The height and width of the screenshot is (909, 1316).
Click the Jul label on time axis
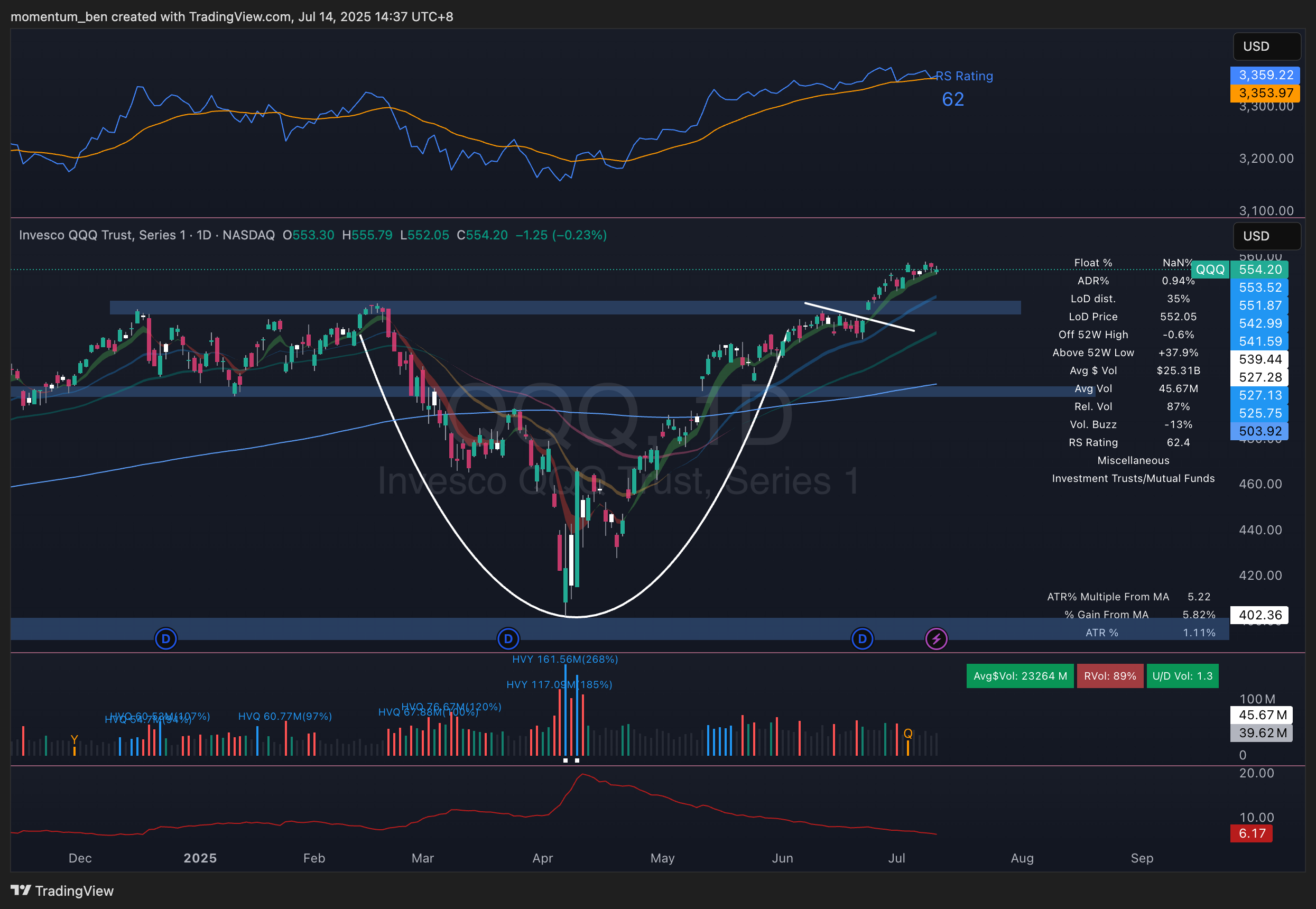click(x=896, y=858)
